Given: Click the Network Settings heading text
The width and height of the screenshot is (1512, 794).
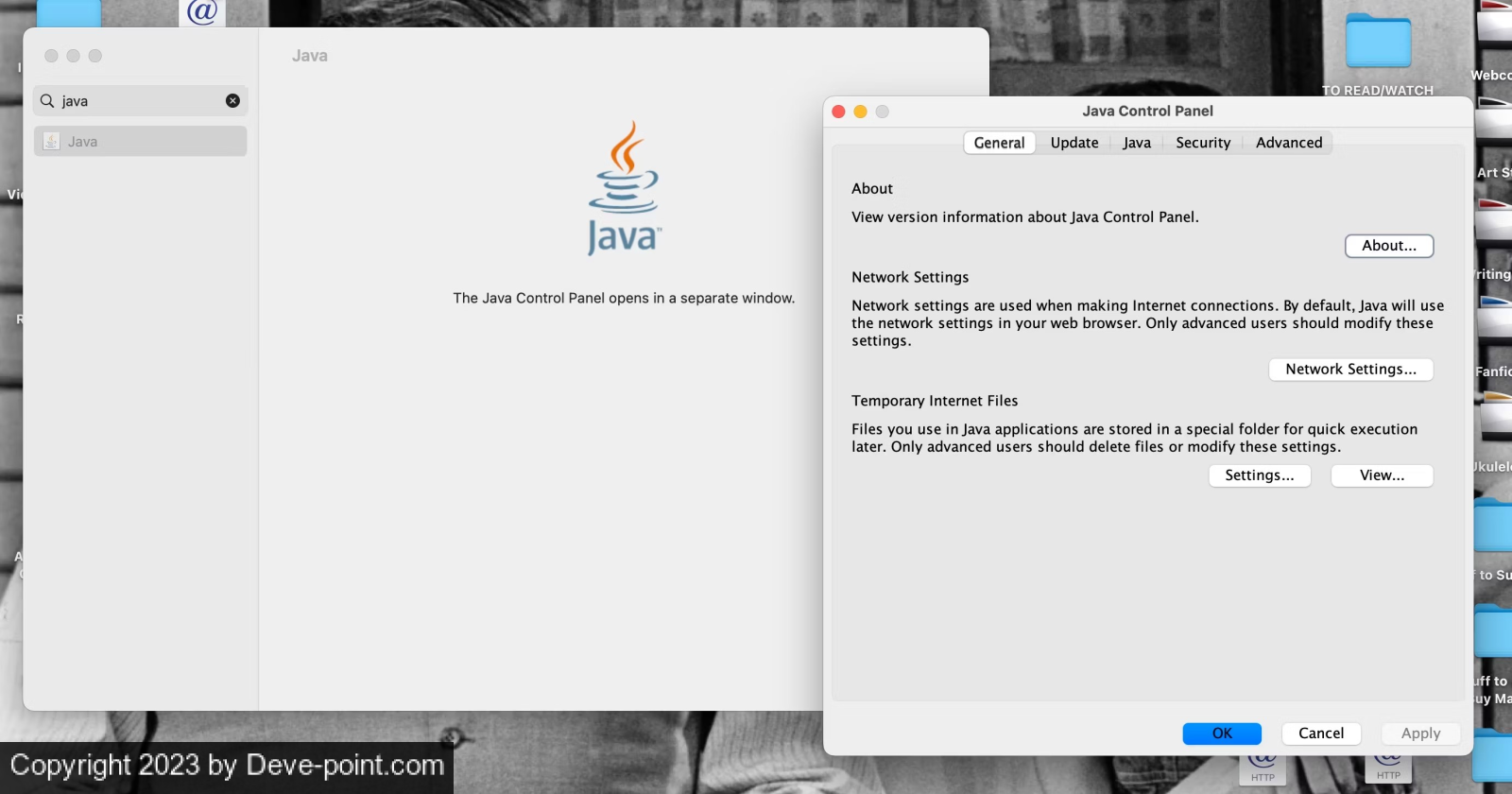Looking at the screenshot, I should point(910,277).
